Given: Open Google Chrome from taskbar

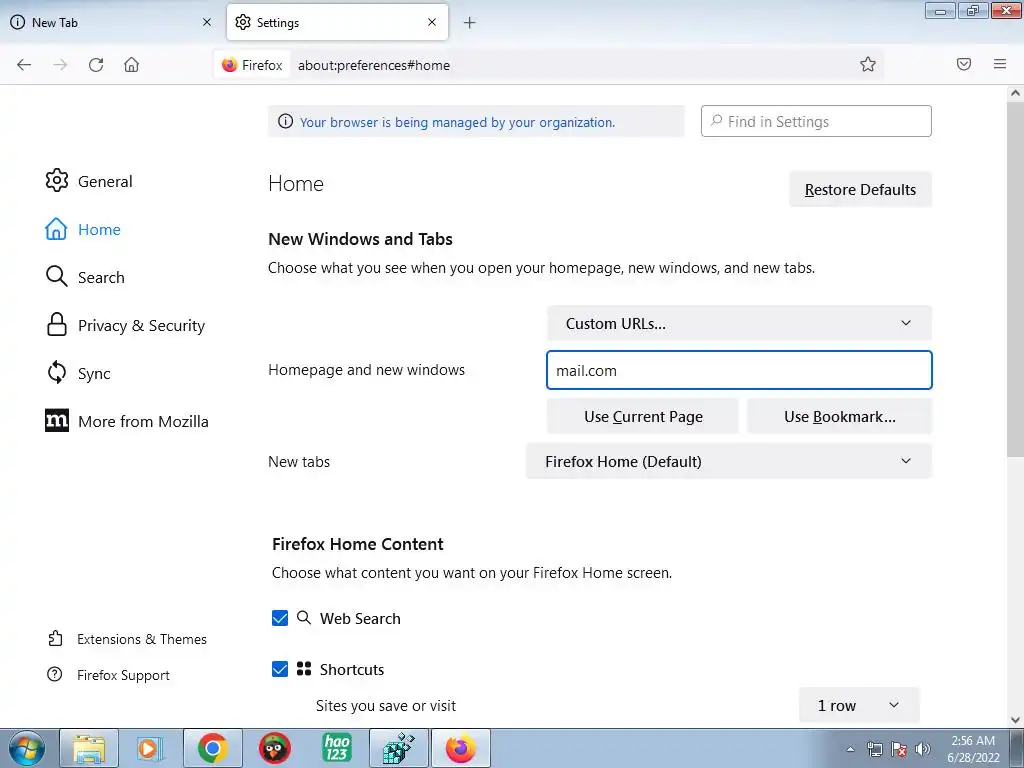Looking at the screenshot, I should [212, 748].
